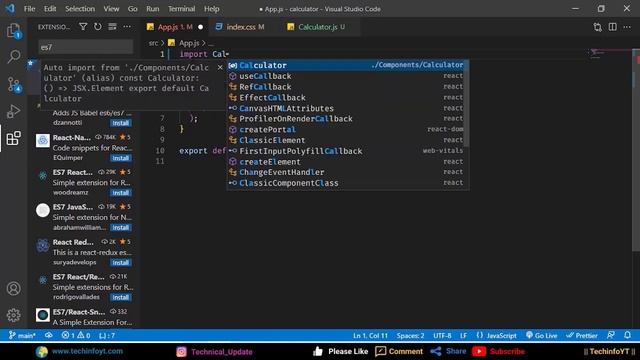Screen dimensions: 640x360
Task: Open the Run menu
Action: [153, 9]
